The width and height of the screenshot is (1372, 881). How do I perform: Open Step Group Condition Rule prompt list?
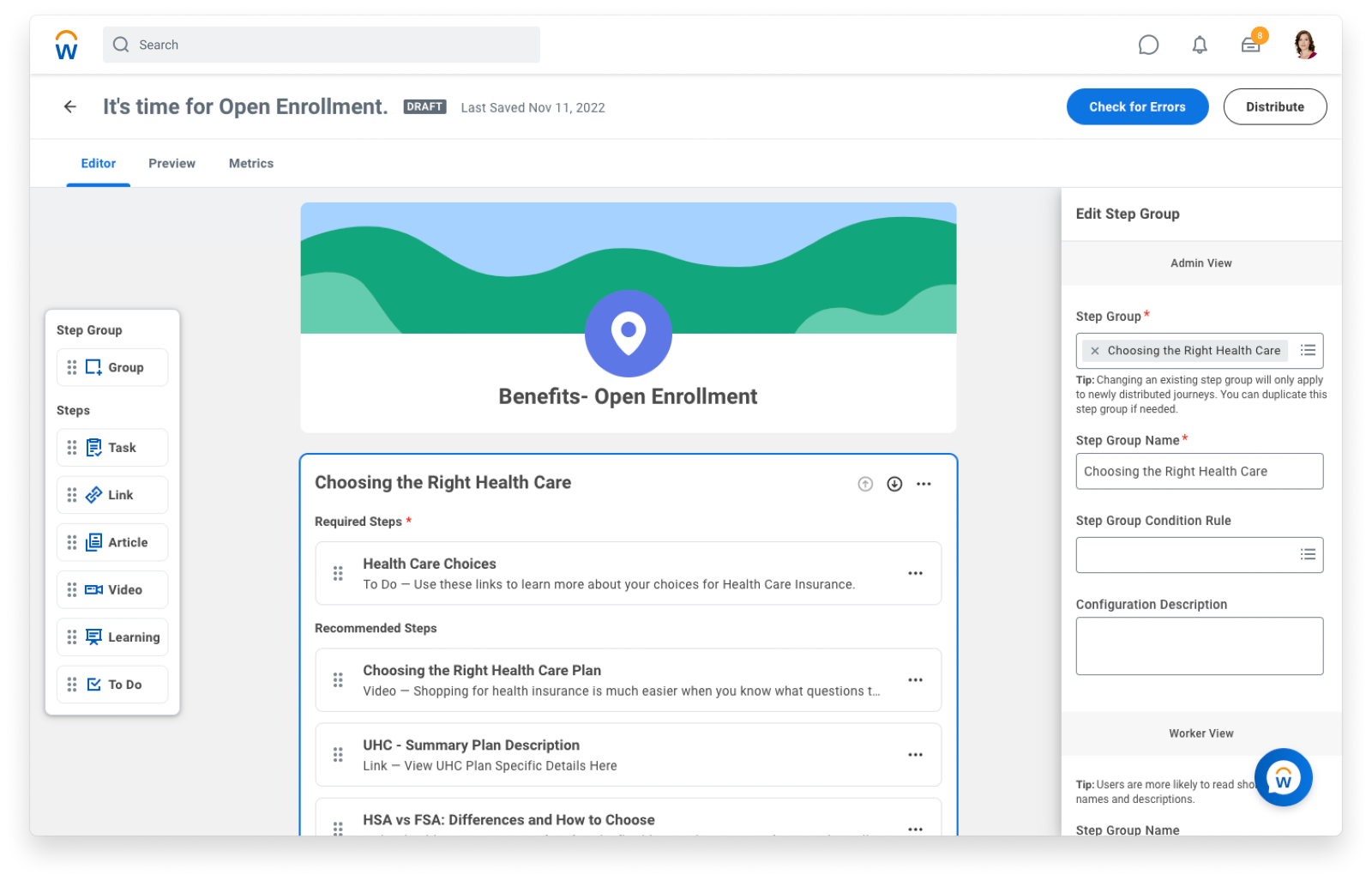click(1308, 555)
